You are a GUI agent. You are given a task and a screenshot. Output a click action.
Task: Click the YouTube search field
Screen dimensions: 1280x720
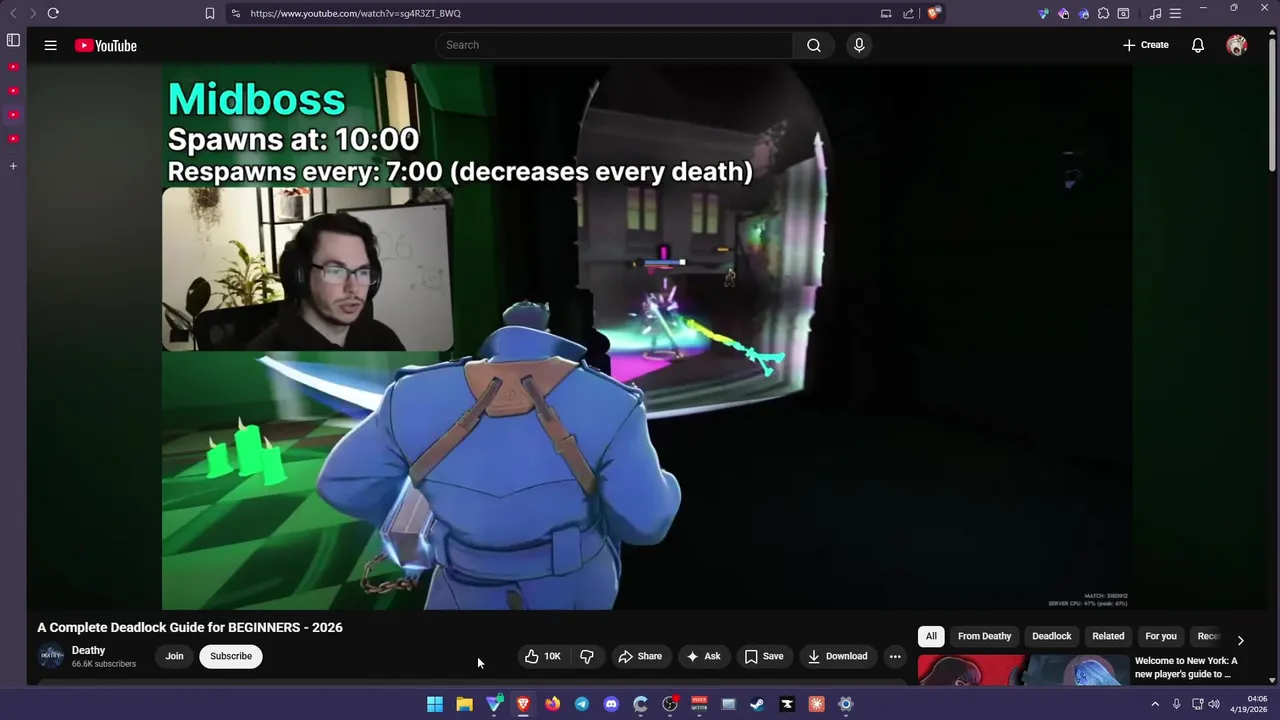614,45
